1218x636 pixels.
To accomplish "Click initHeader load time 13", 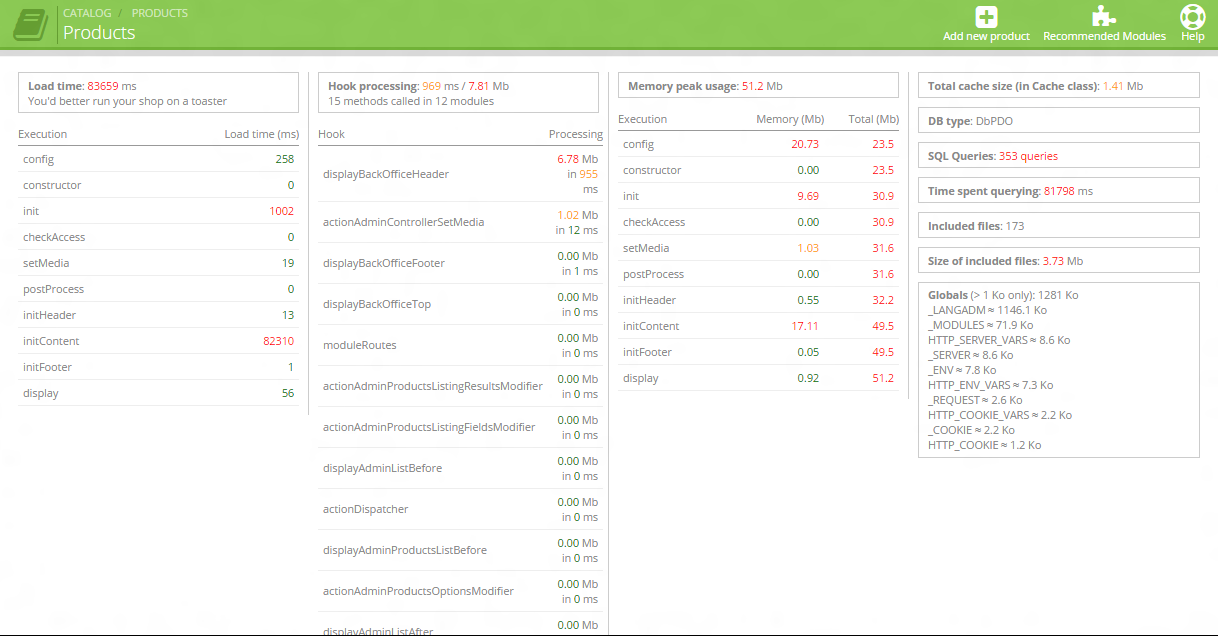I will pos(288,315).
